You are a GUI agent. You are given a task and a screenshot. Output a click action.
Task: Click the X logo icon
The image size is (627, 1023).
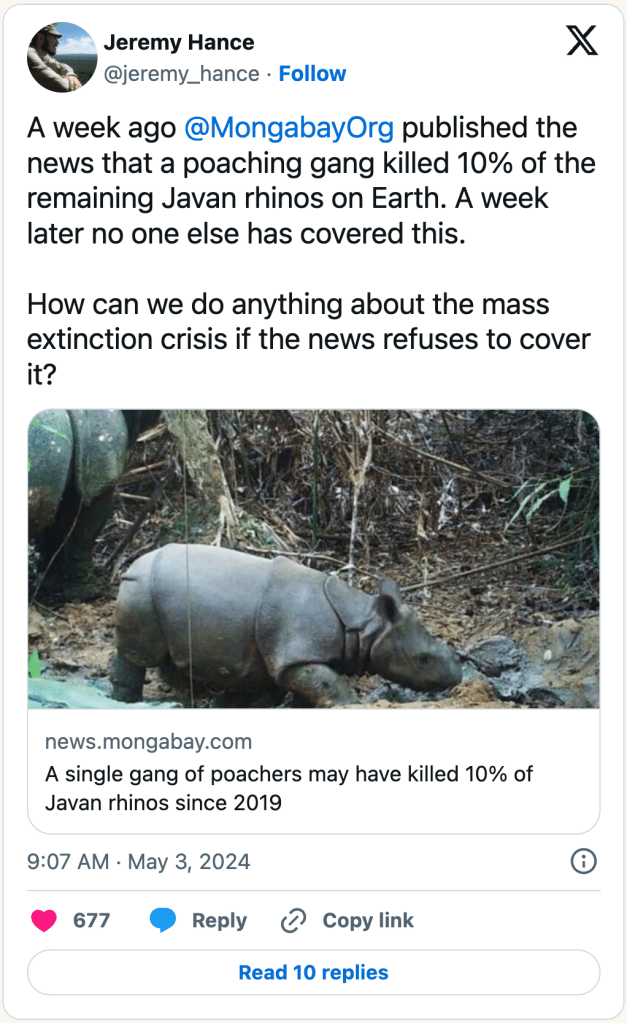[582, 40]
